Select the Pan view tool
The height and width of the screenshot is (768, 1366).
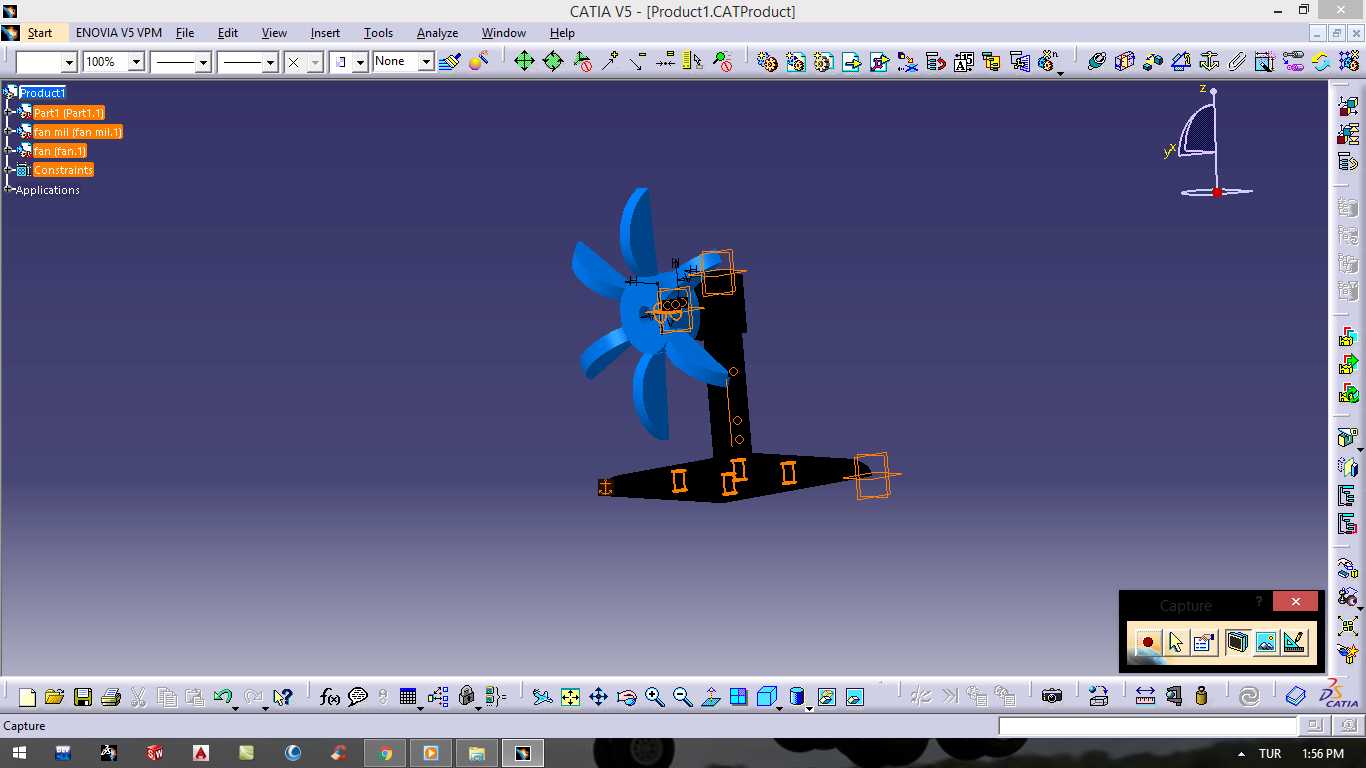point(598,697)
